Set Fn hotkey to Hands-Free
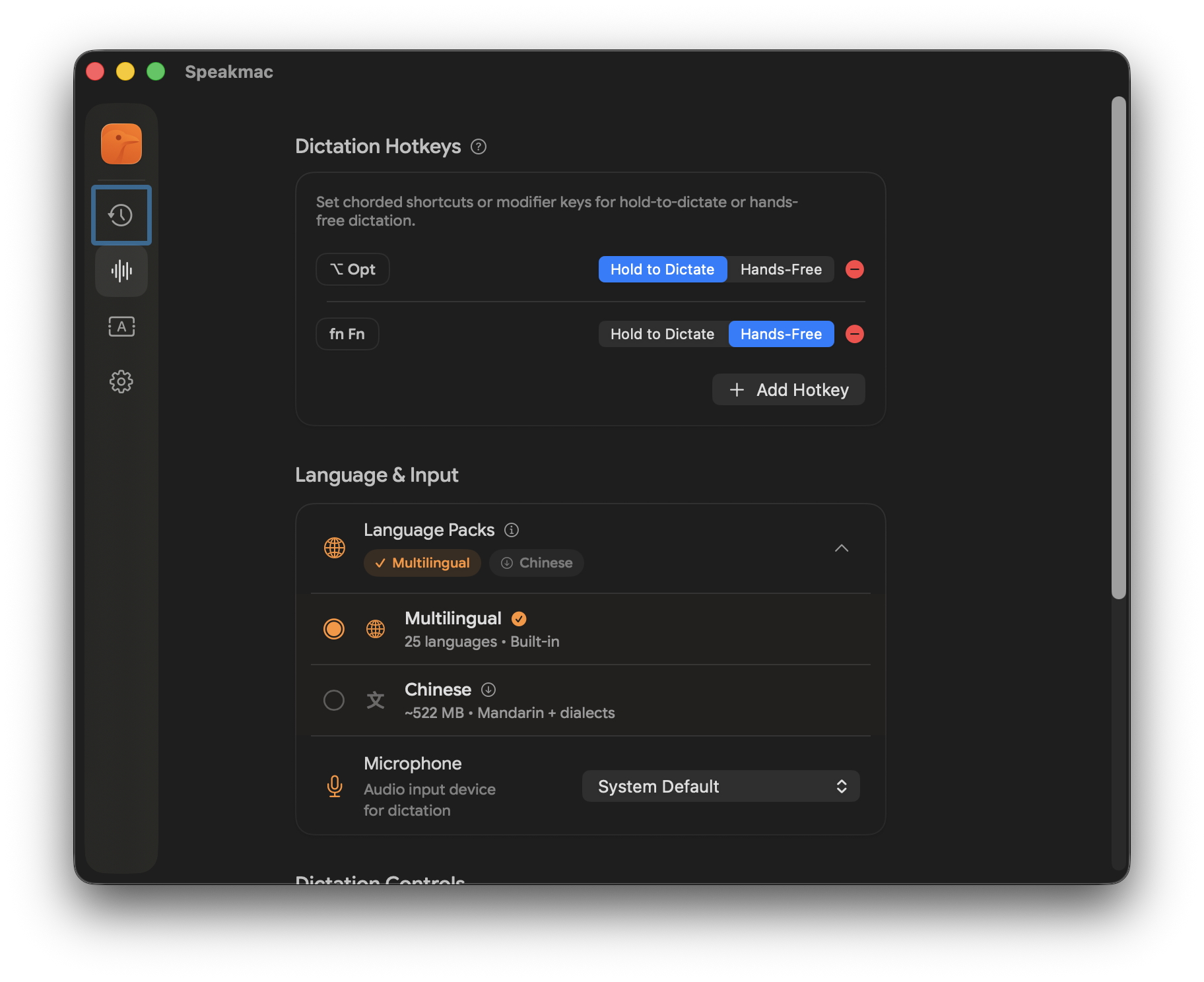Image resolution: width=1204 pixels, height=982 pixels. tap(781, 334)
